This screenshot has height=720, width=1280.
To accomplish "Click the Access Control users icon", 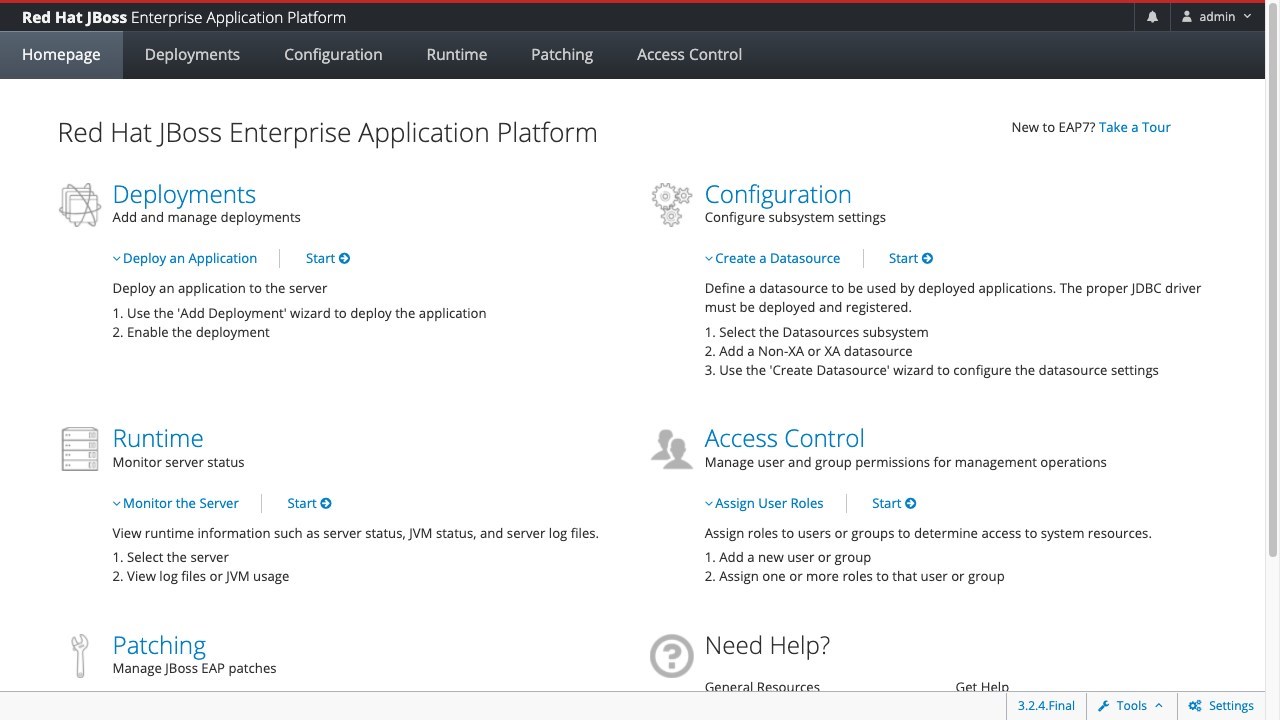I will pyautogui.click(x=671, y=449).
